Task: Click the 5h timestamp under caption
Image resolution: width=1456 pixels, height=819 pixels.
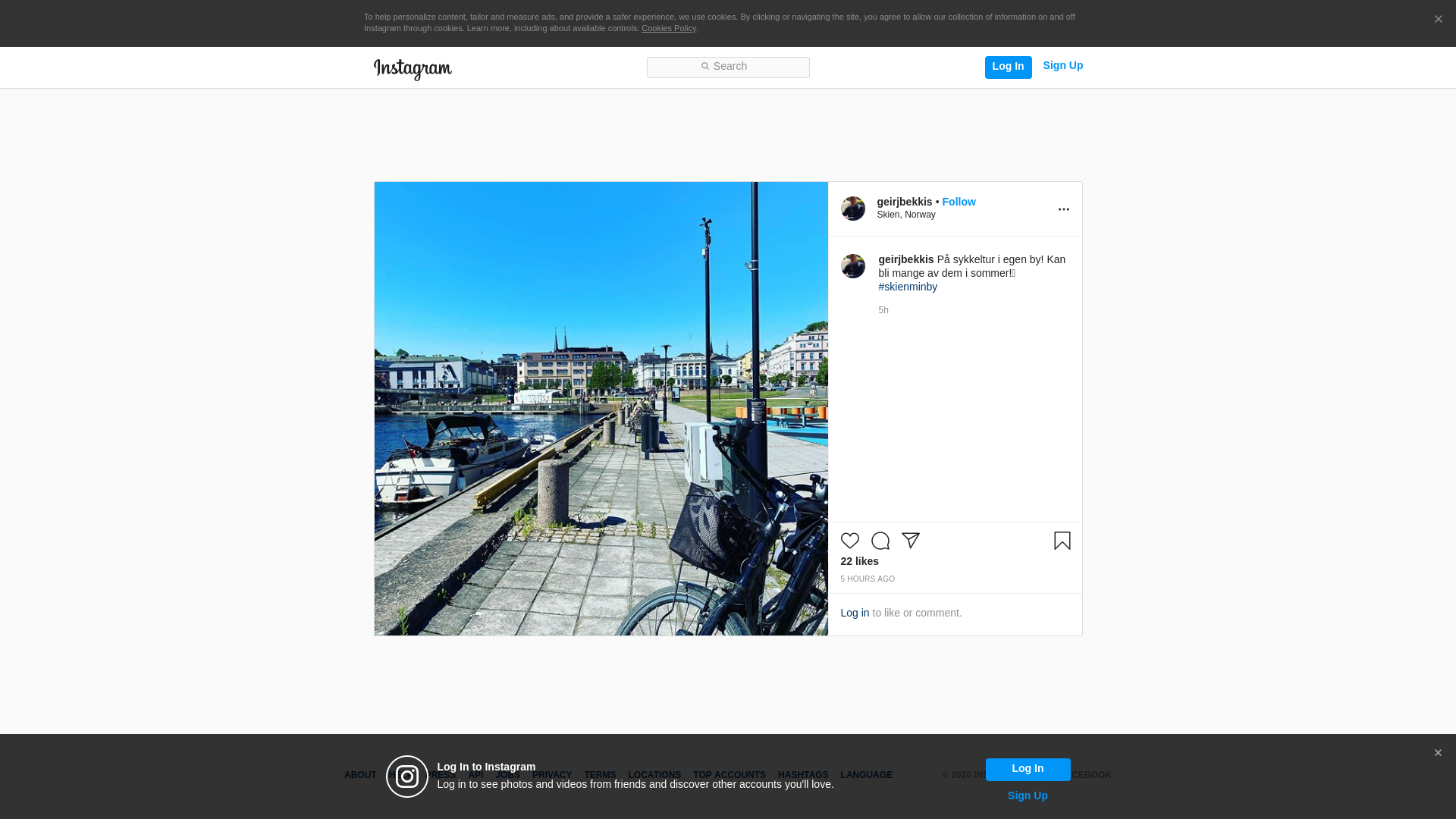Action: [x=883, y=310]
